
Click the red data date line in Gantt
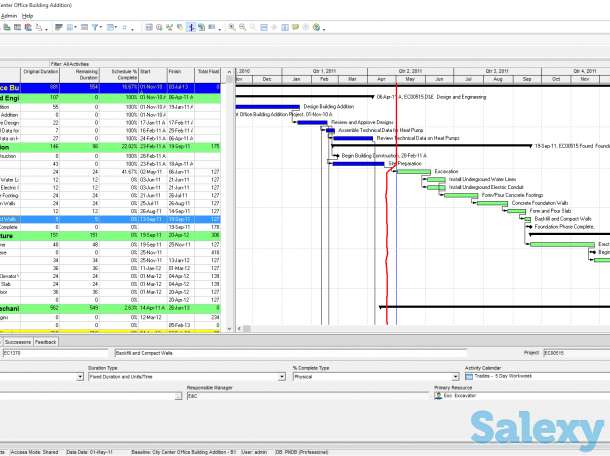click(x=385, y=250)
